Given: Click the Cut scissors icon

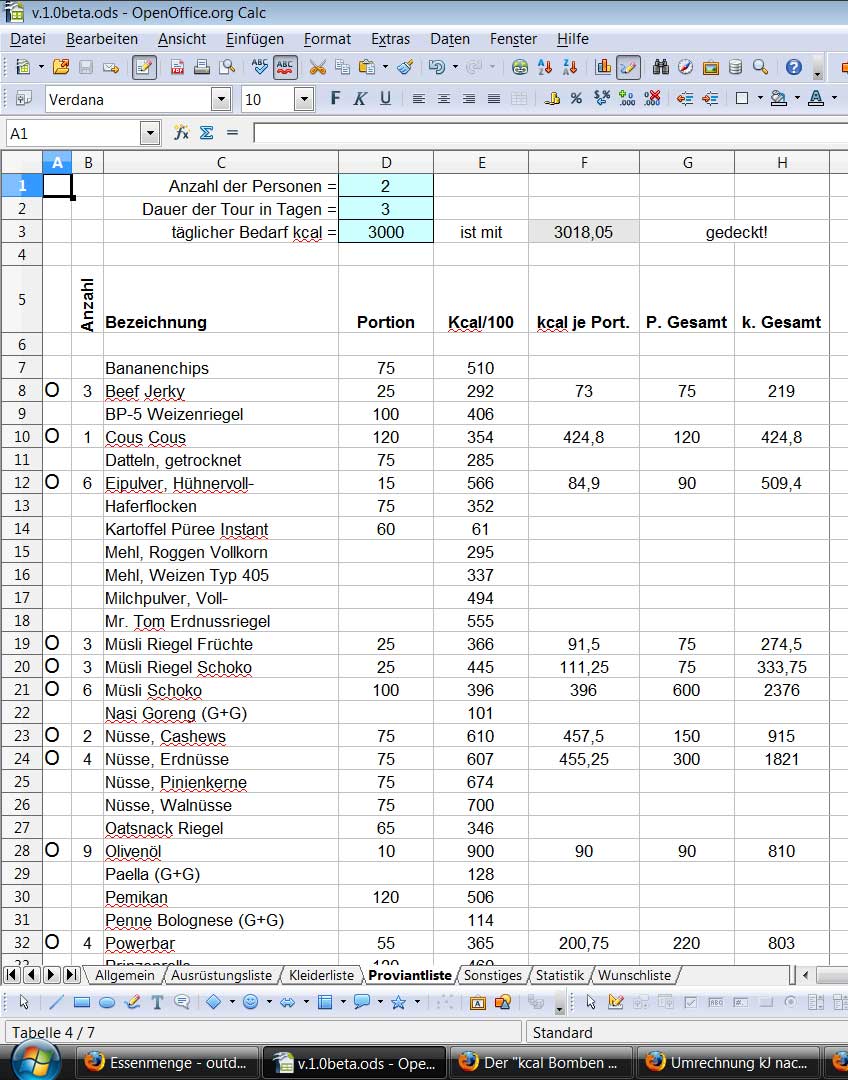Looking at the screenshot, I should [x=317, y=68].
